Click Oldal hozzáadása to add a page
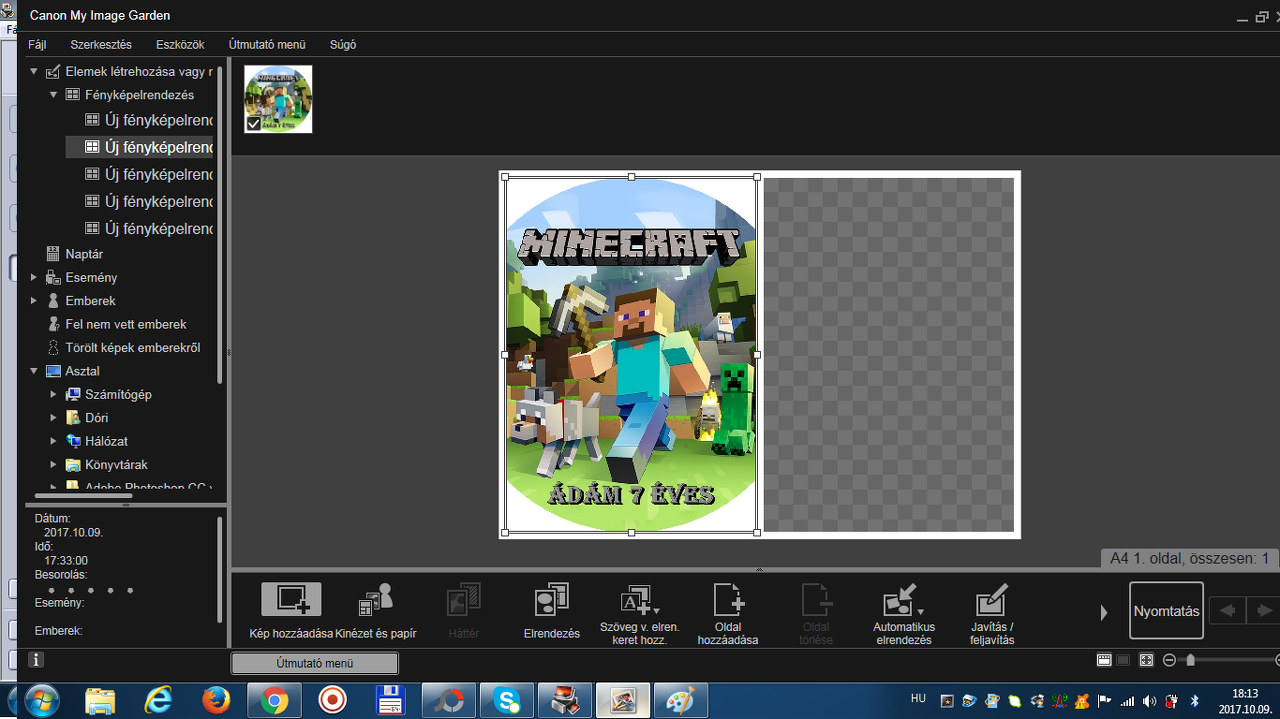 (x=727, y=613)
